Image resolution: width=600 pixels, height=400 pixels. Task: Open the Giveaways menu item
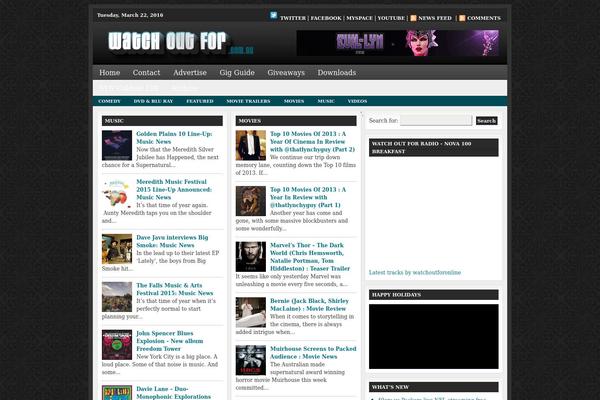(x=286, y=72)
